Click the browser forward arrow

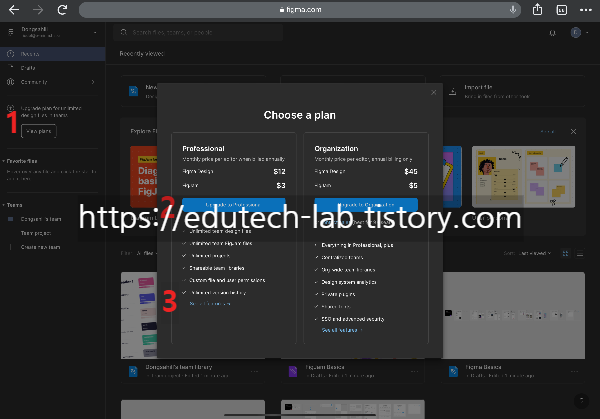coord(38,10)
